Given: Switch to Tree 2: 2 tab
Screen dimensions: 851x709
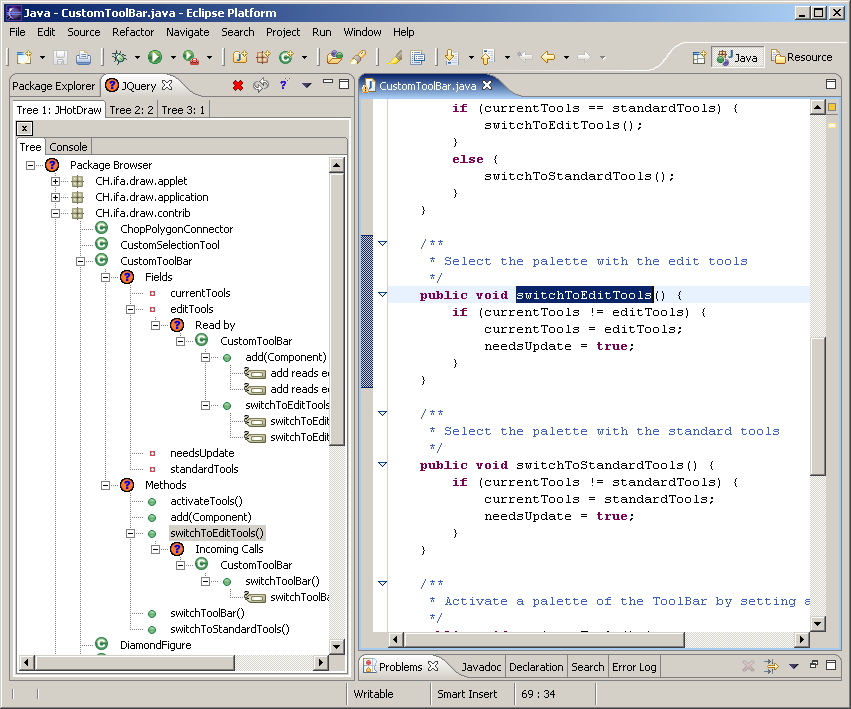Looking at the screenshot, I should (x=131, y=110).
